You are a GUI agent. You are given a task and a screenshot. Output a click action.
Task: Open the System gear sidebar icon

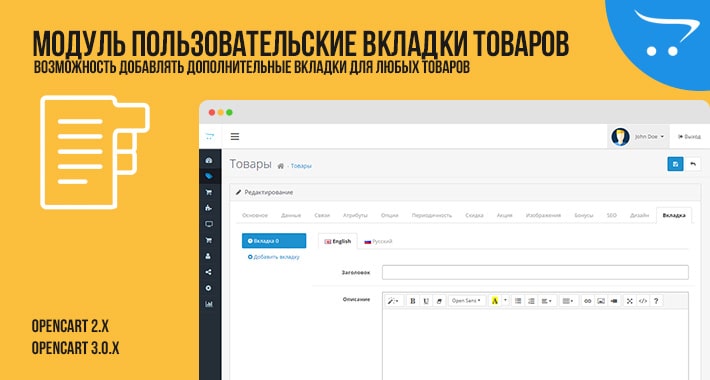[208, 288]
